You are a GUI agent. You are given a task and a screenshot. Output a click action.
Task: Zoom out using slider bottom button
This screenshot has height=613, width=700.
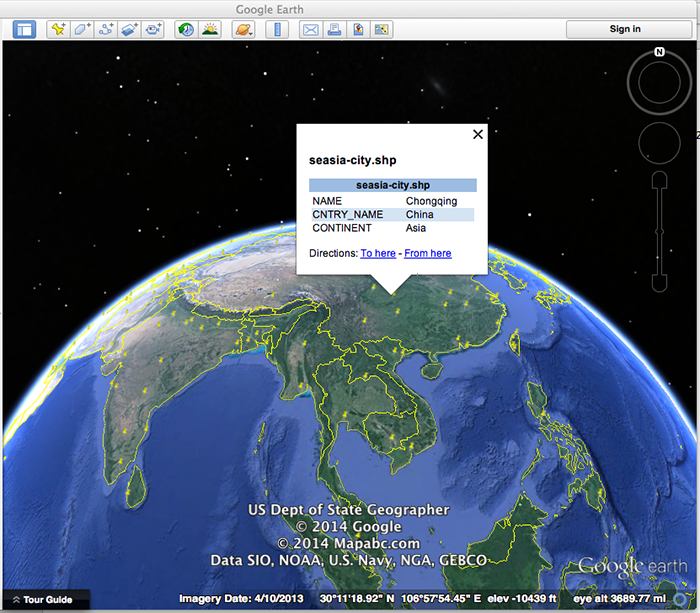pos(659,284)
